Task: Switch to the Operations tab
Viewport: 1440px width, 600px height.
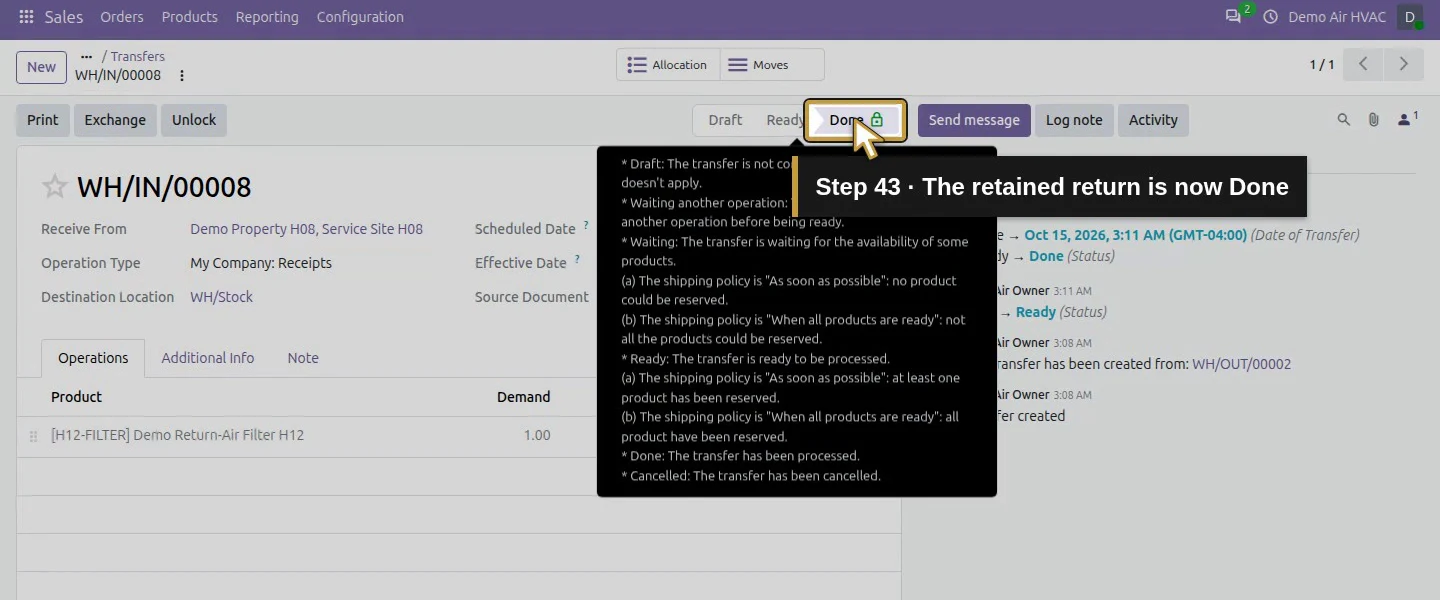Action: pyautogui.click(x=93, y=358)
